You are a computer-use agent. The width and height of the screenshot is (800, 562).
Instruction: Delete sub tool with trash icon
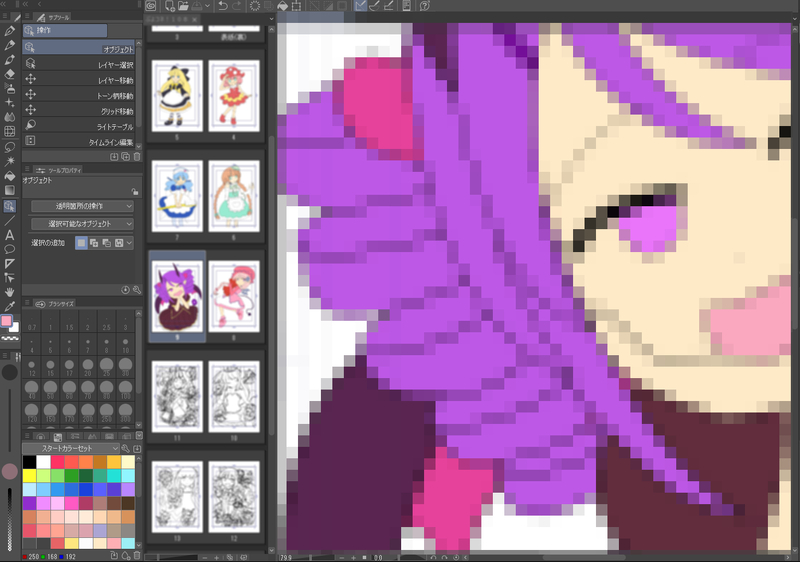point(137,157)
